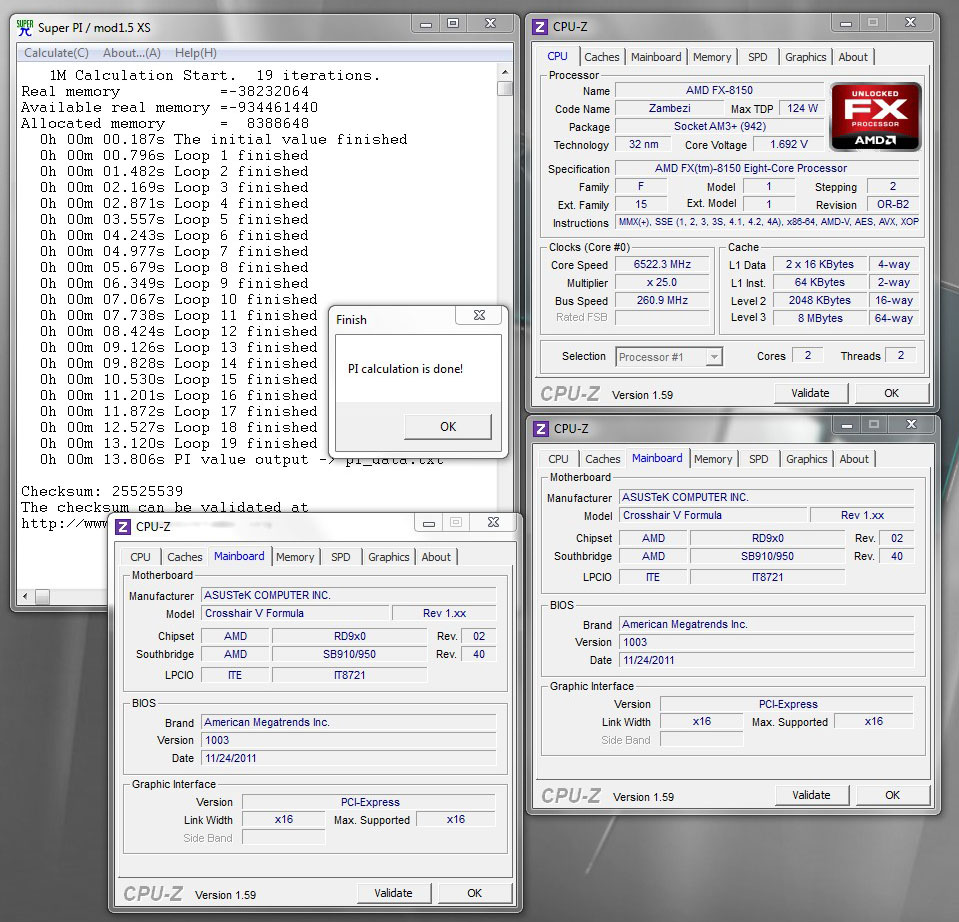Click the Super PI vertical scrollbar thumb
Screen dimensions: 959x922
[505, 89]
